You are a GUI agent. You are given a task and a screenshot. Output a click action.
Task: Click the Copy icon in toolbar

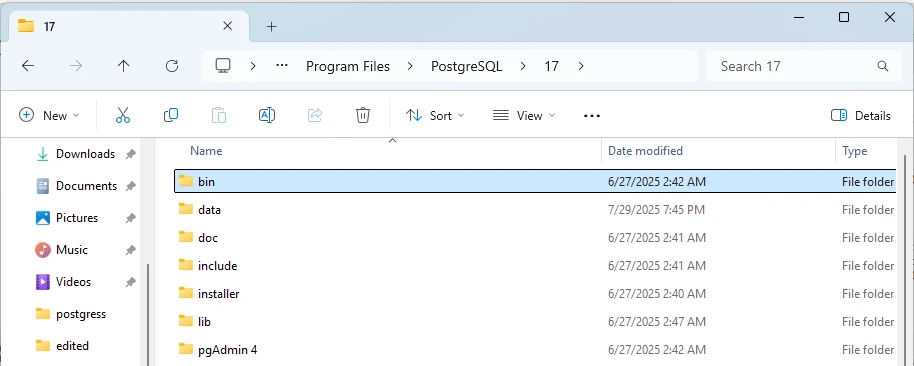point(171,115)
